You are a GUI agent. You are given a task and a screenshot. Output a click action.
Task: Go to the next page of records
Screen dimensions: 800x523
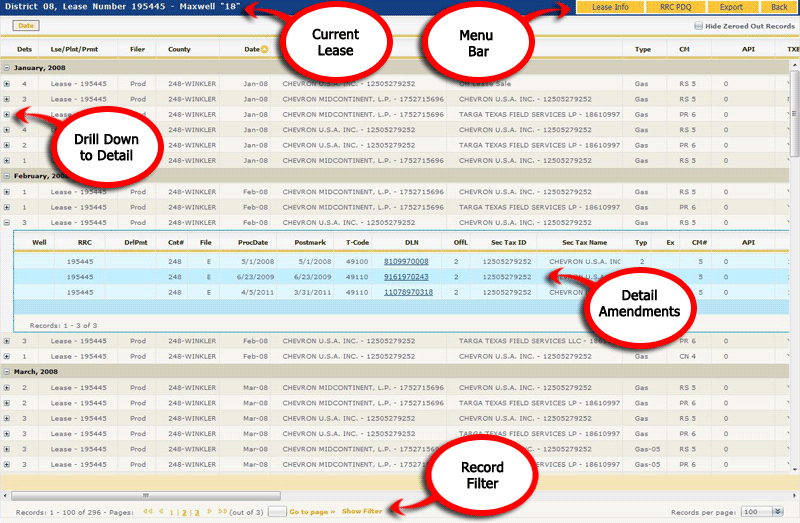(209, 511)
